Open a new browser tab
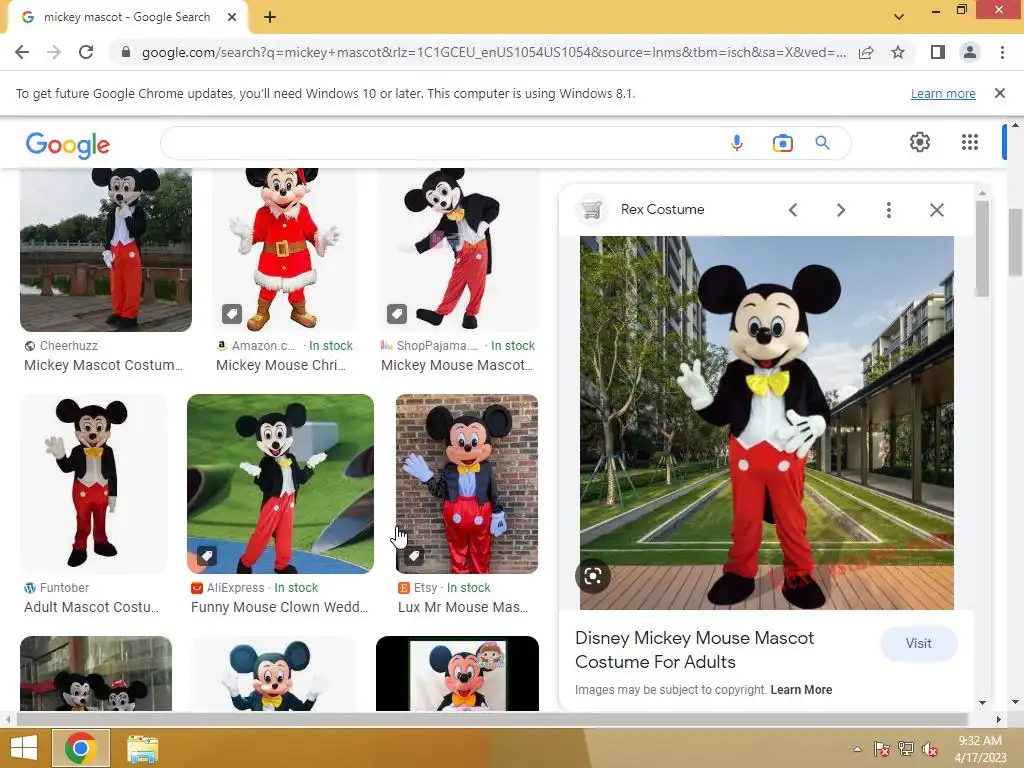The image size is (1024, 768). pos(270,17)
